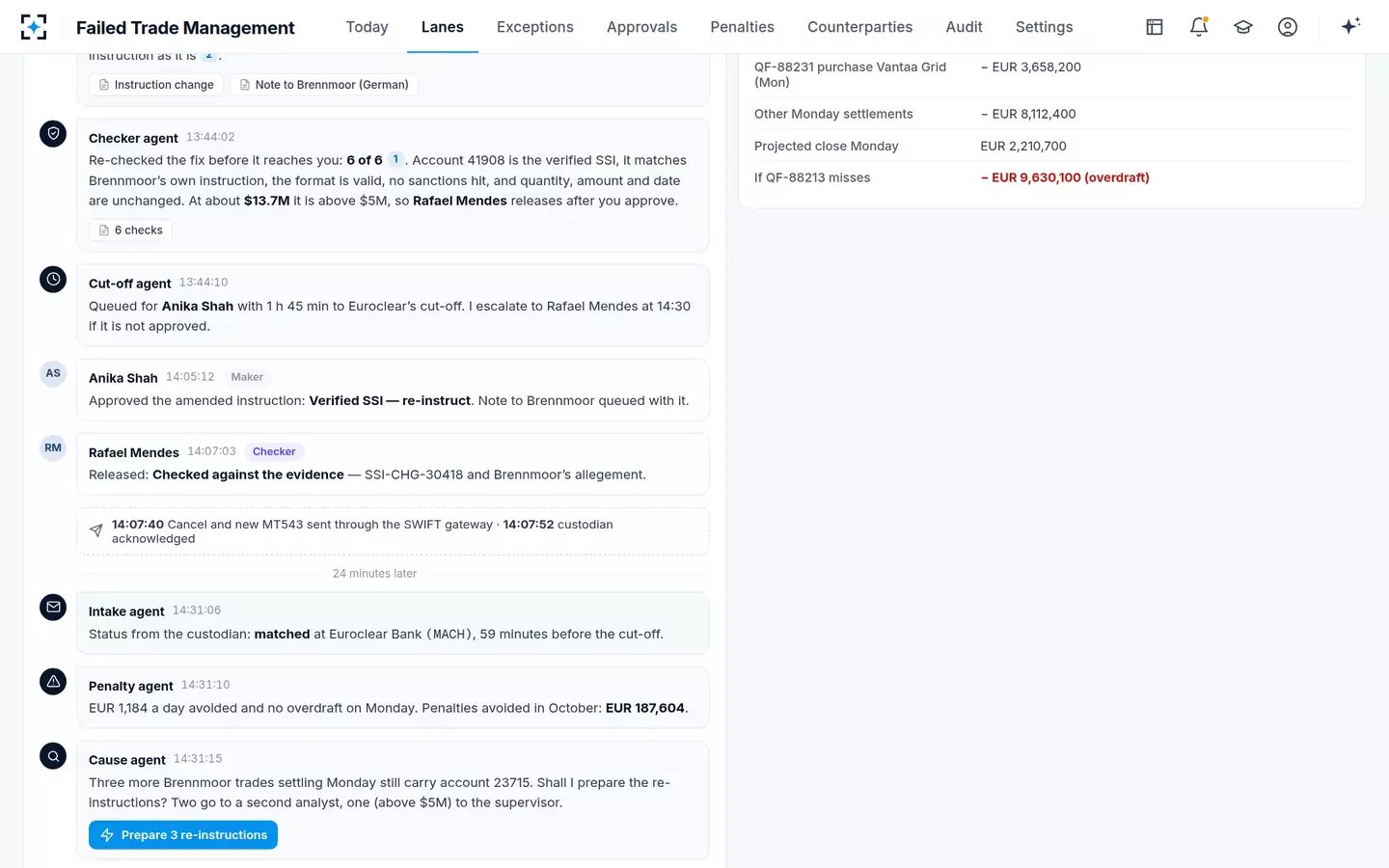Open the AI sparkle assistant icon
The image size is (1389, 868).
[1350, 26]
